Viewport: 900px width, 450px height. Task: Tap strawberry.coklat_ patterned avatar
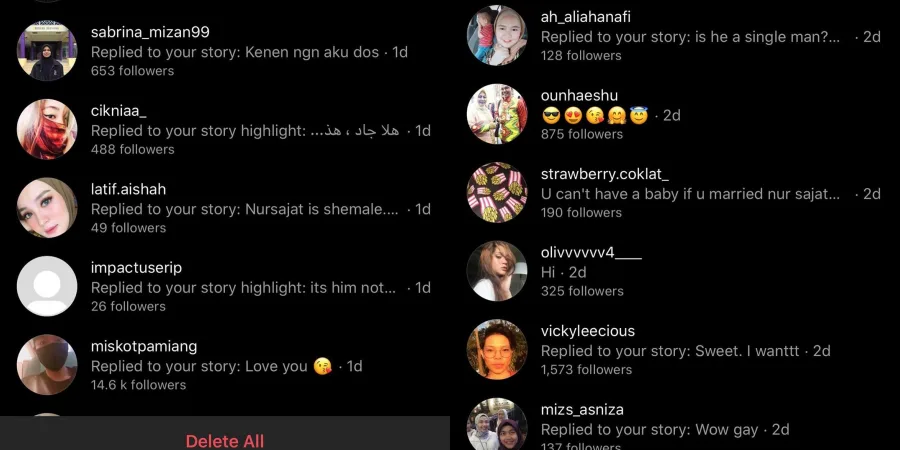496,192
